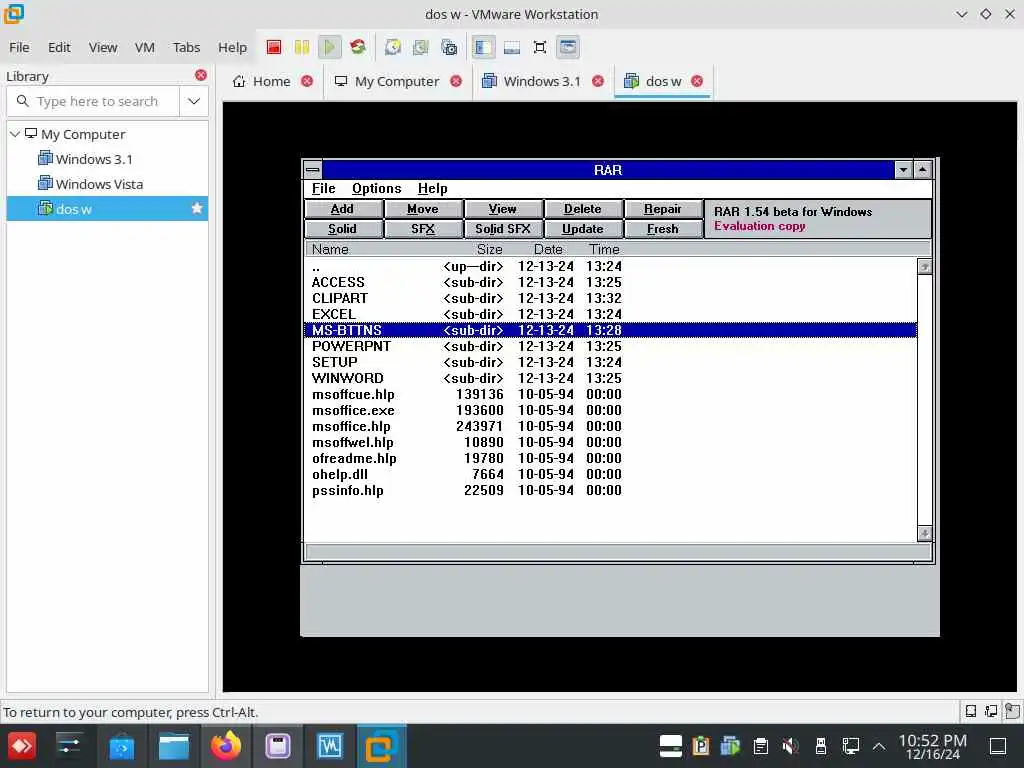Image resolution: width=1024 pixels, height=768 pixels.
Task: Select the EXCEL sub-dir row
Action: [x=611, y=314]
